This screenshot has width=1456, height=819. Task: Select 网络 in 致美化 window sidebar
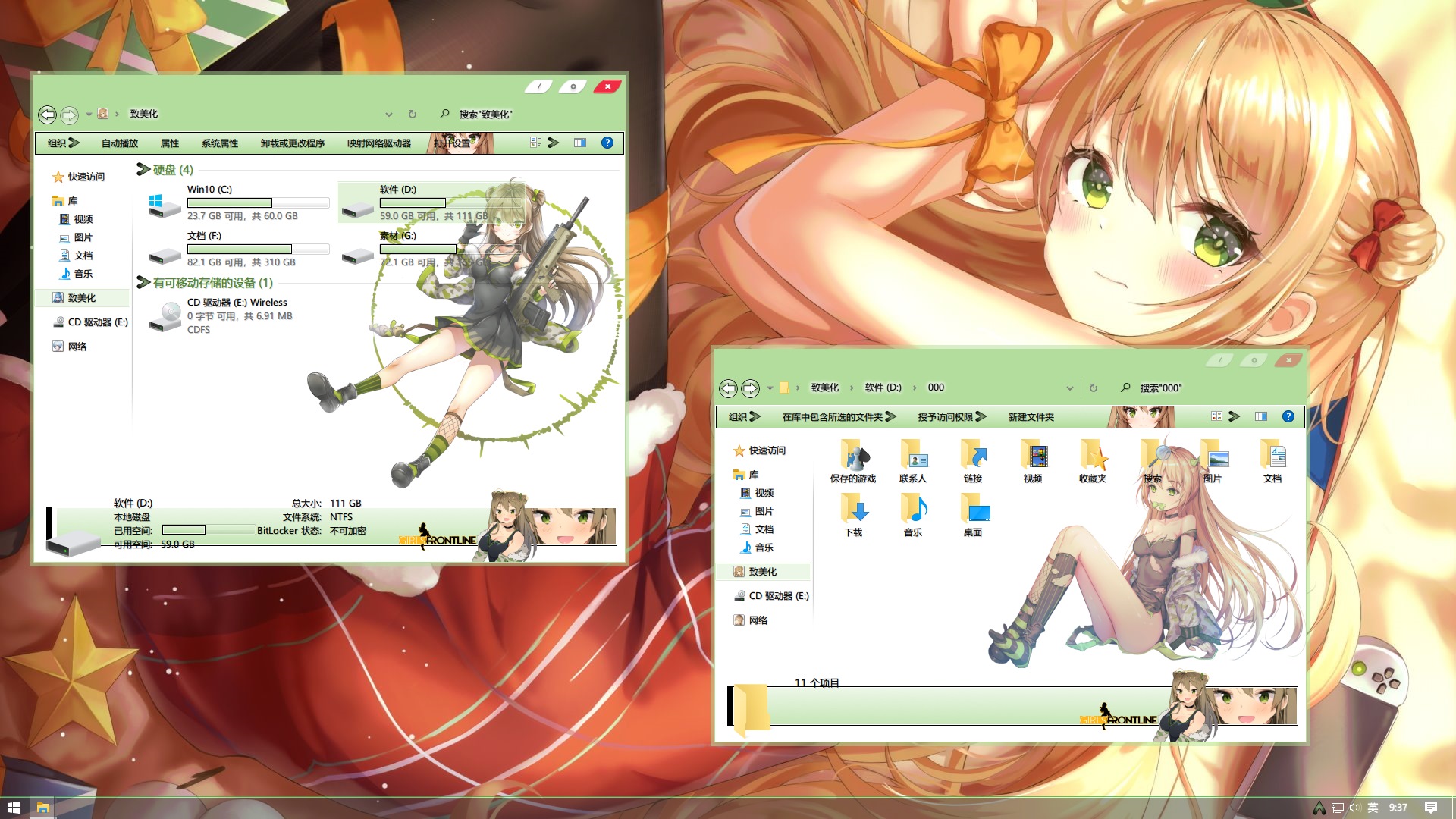tap(70, 347)
